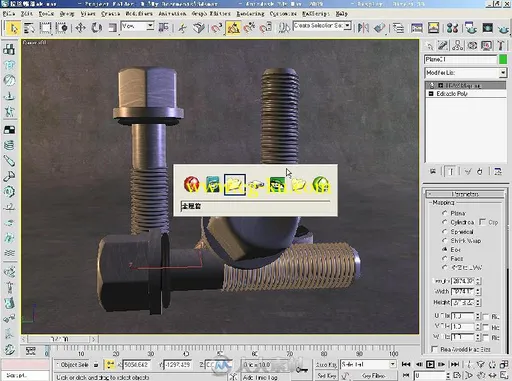
Task: Click the green object color swatch
Action: tap(503, 60)
